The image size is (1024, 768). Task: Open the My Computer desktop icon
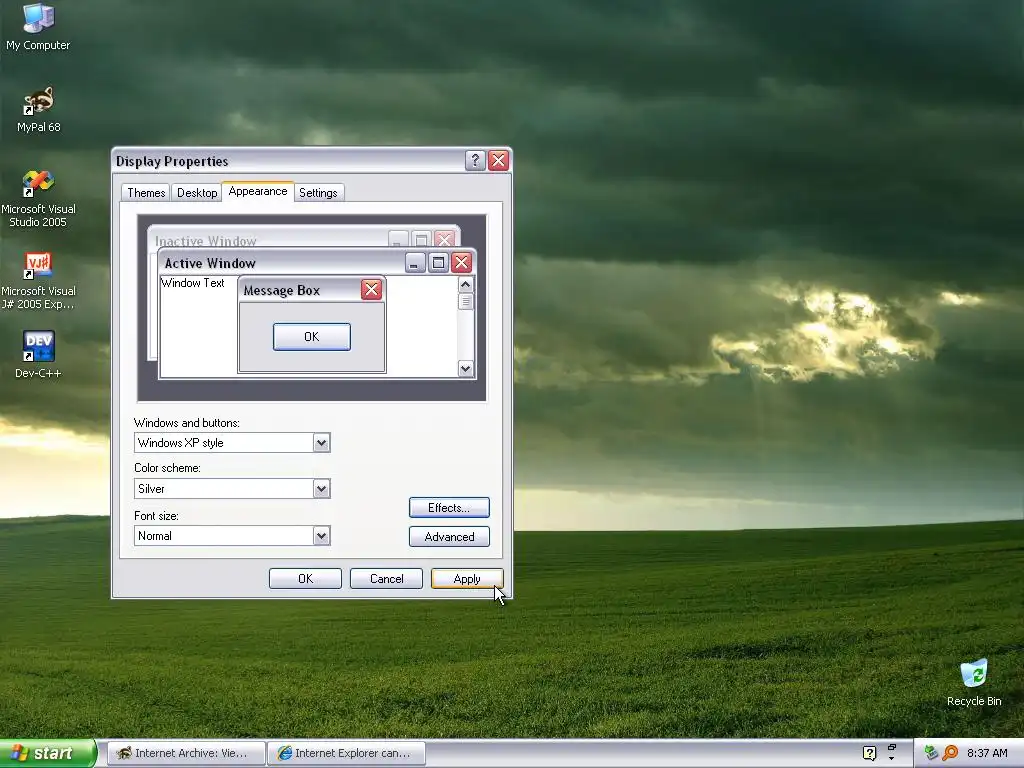coord(38,26)
